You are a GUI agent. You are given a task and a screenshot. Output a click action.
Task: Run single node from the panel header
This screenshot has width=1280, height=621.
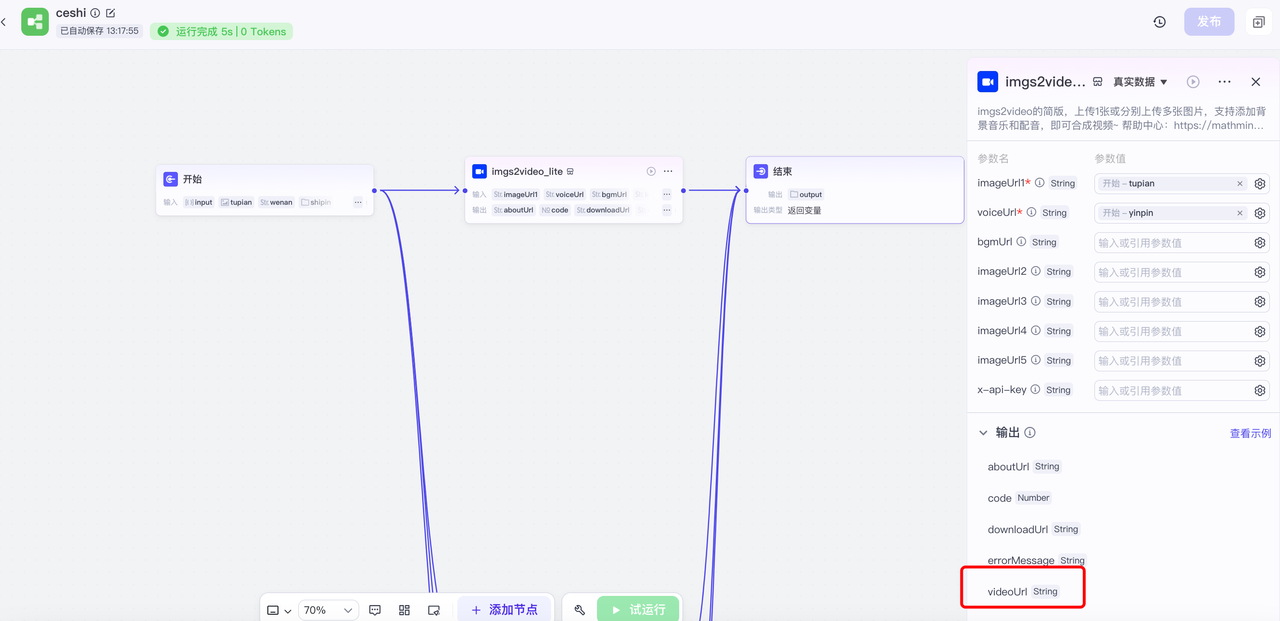1193,82
